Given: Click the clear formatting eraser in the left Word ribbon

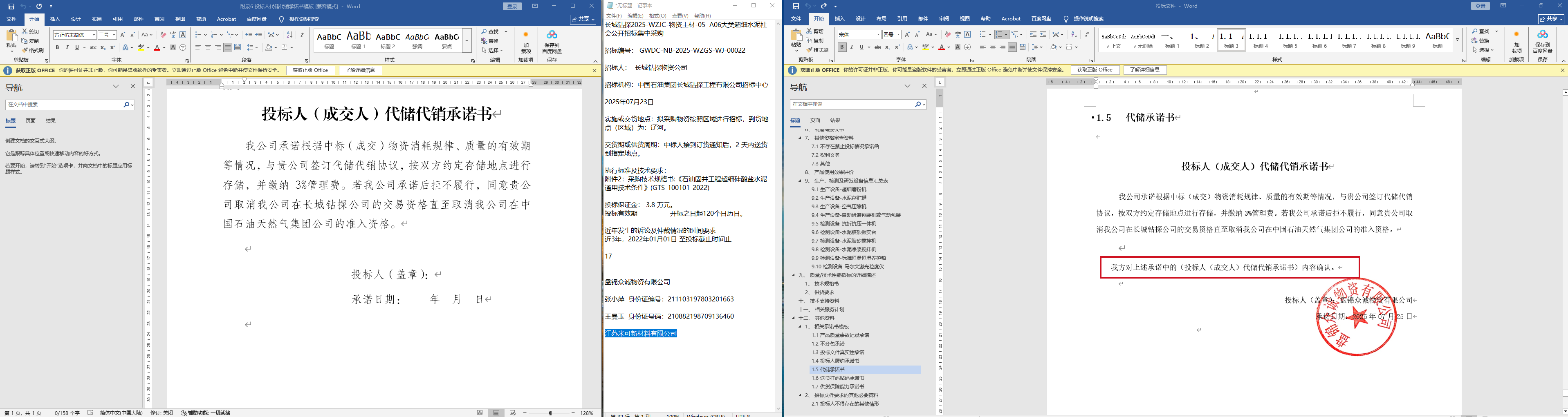Looking at the screenshot, I should tap(162, 35).
